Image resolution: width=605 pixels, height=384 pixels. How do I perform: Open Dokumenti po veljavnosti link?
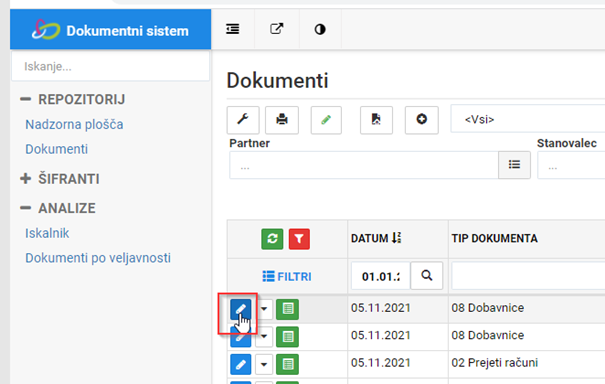[98, 258]
